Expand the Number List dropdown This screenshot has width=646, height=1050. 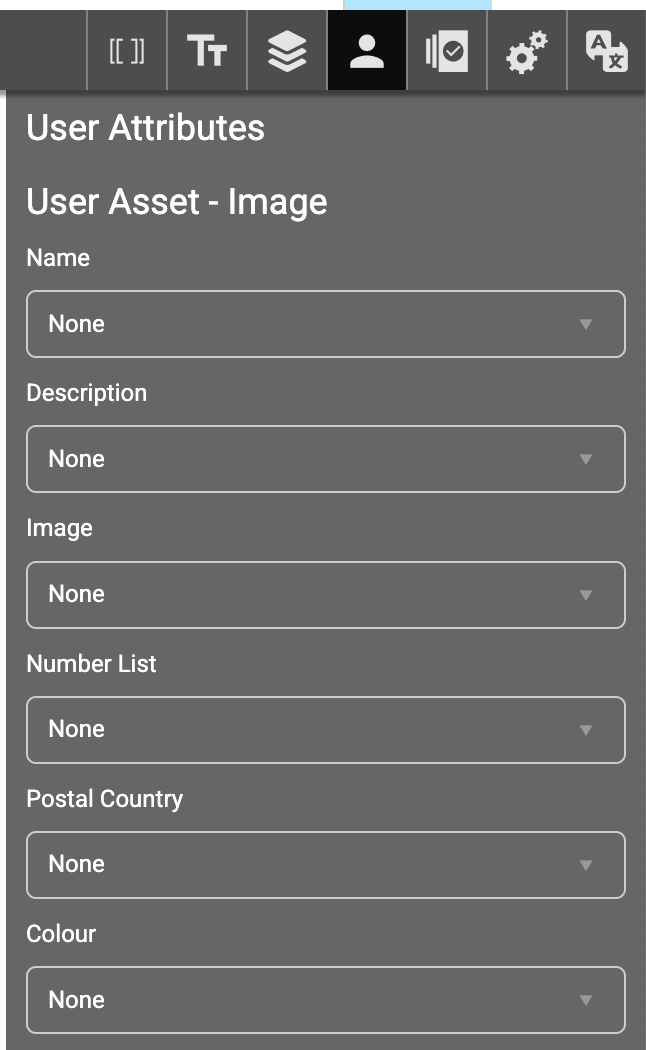[x=325, y=729]
